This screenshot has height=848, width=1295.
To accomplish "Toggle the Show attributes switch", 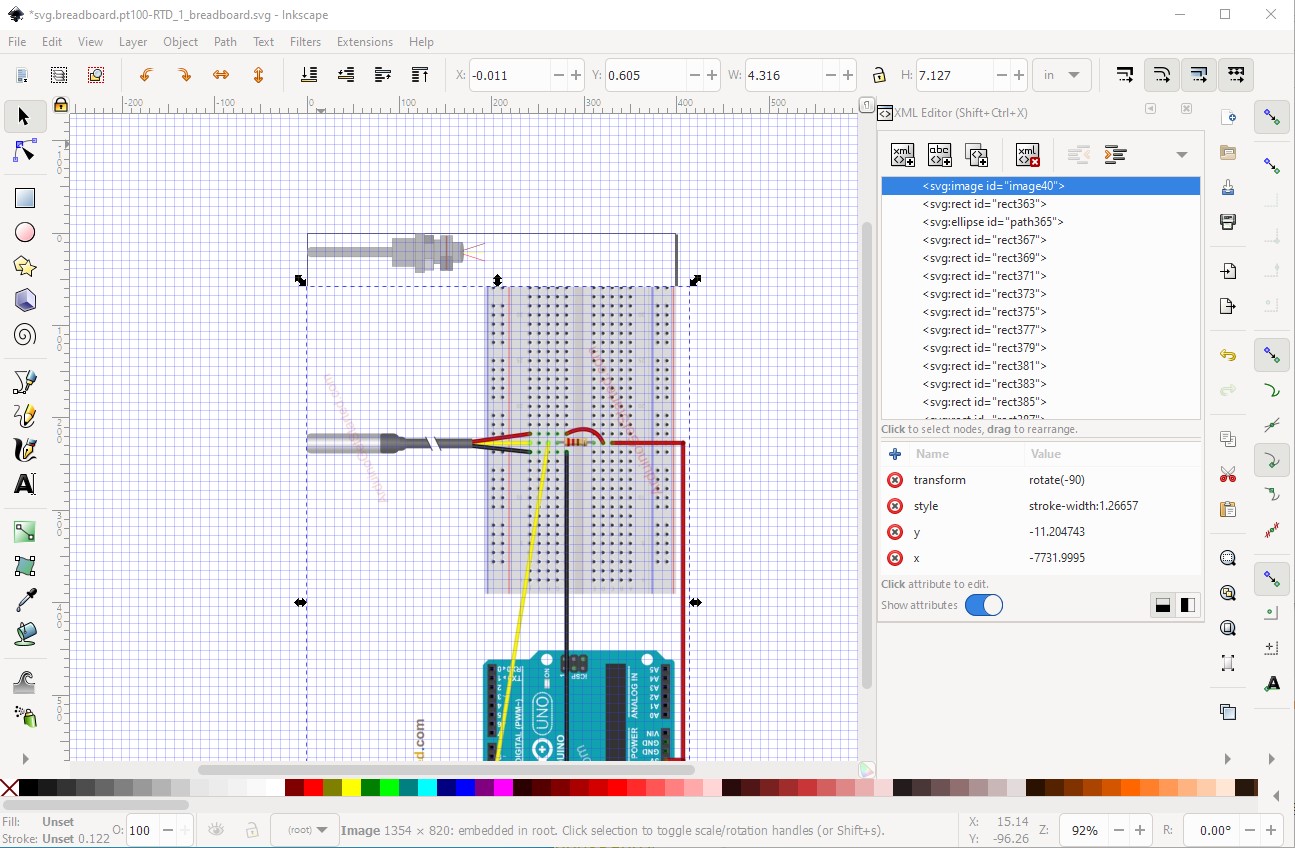I will click(x=984, y=605).
